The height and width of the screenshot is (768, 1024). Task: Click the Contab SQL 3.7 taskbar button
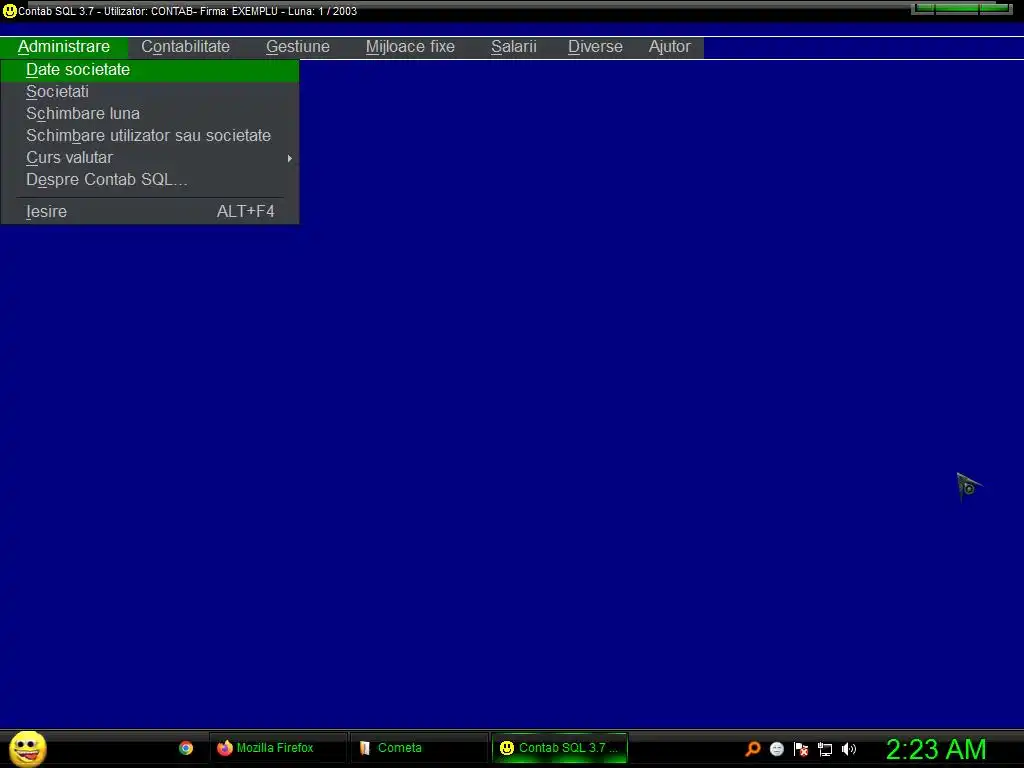(x=560, y=748)
